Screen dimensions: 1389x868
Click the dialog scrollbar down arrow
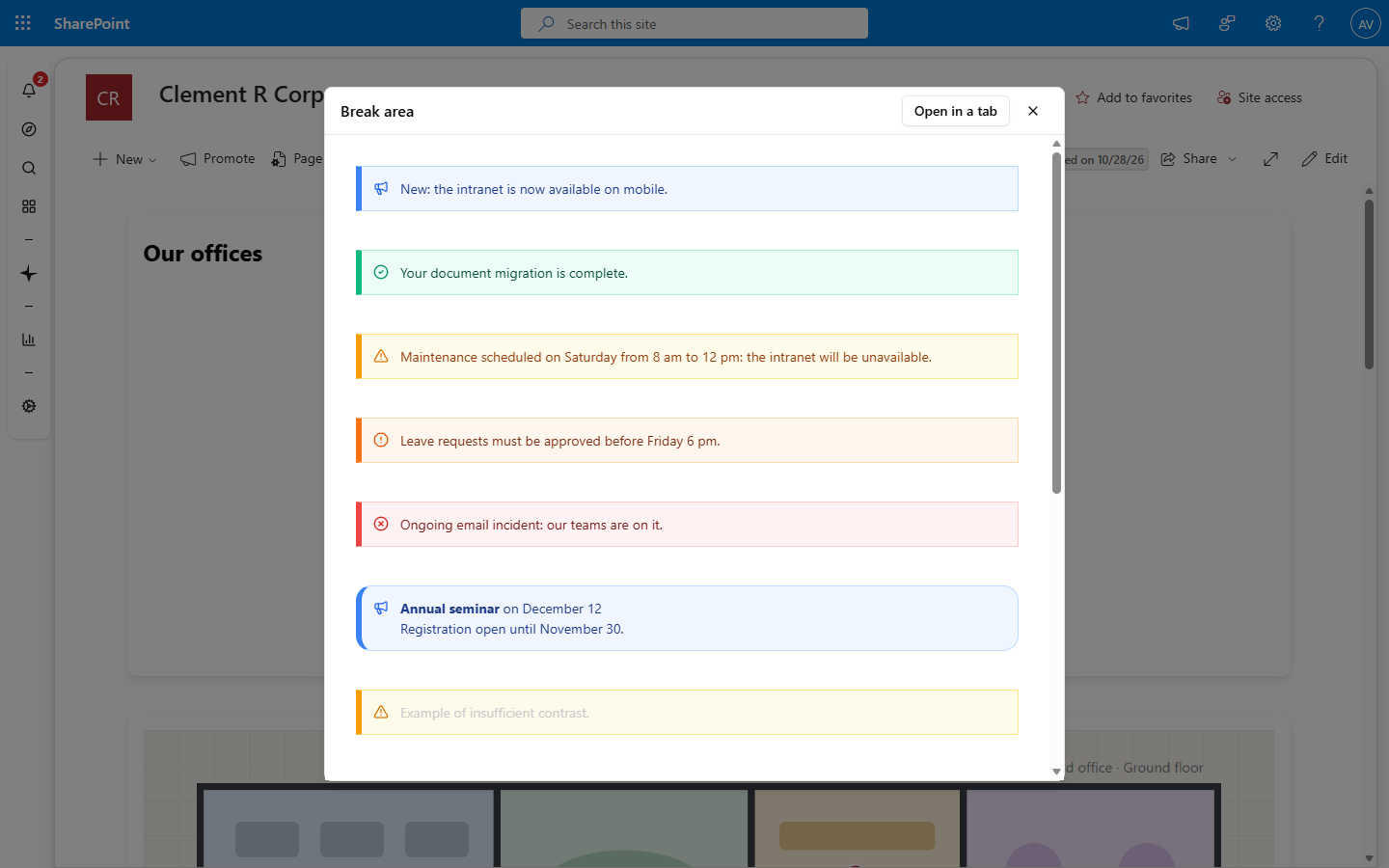[1056, 772]
